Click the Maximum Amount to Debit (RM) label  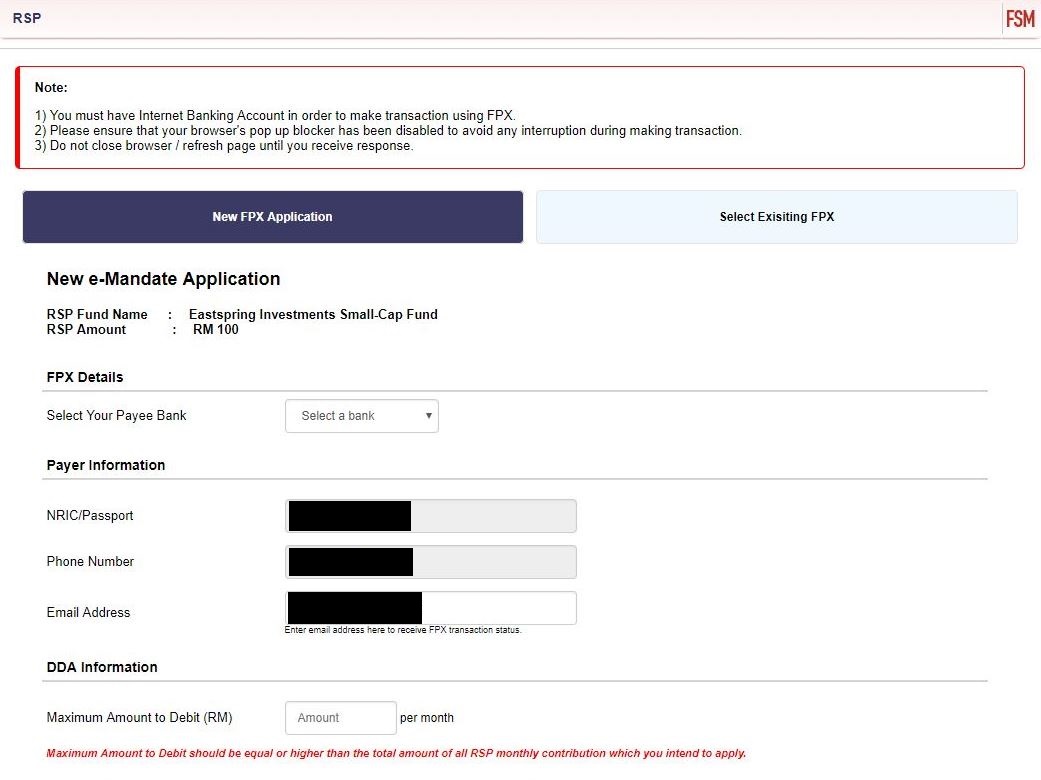click(x=139, y=718)
